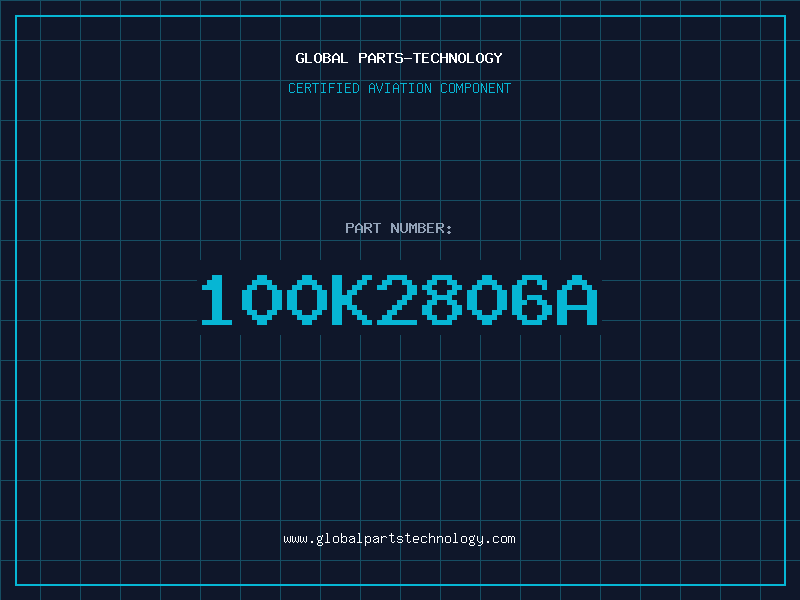Click the word PARTS-TECHNOLOGY in the title

point(430,58)
